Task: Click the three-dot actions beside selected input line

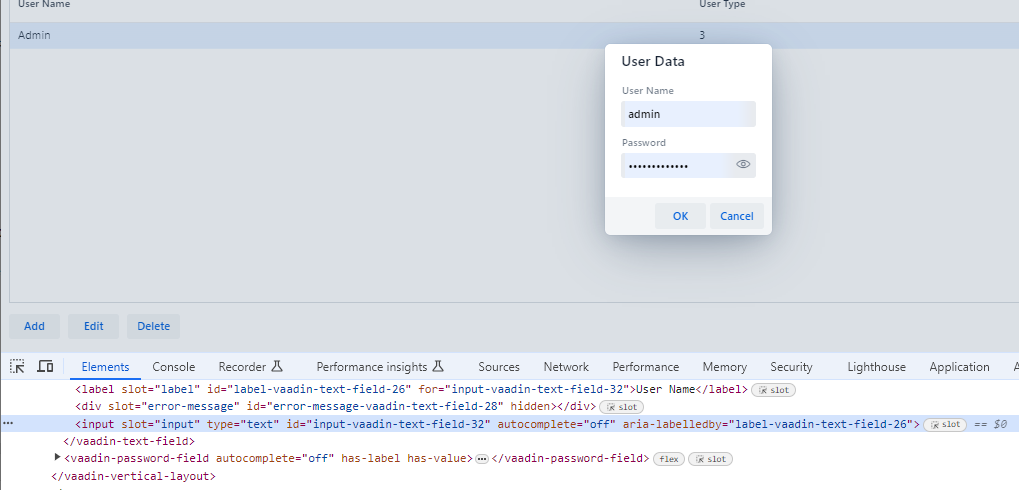Action: point(8,424)
